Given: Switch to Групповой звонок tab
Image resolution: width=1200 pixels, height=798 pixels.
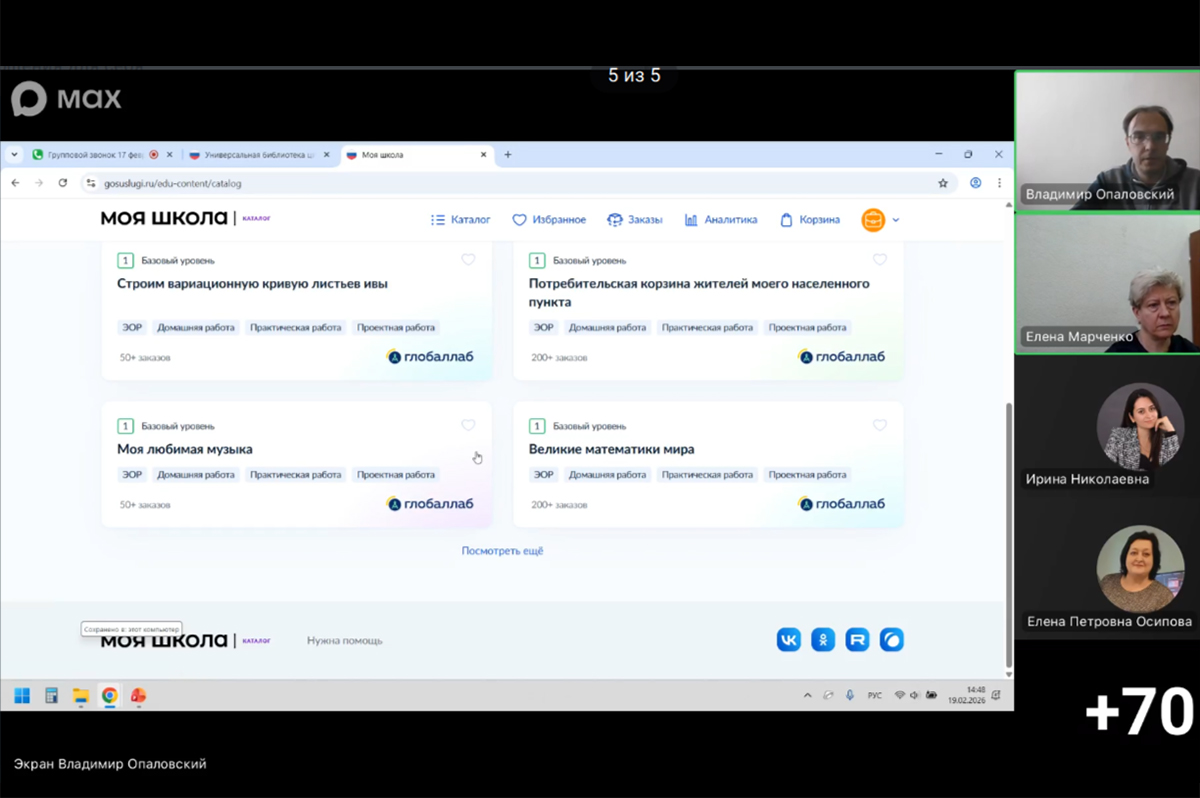Looking at the screenshot, I should pos(95,155).
